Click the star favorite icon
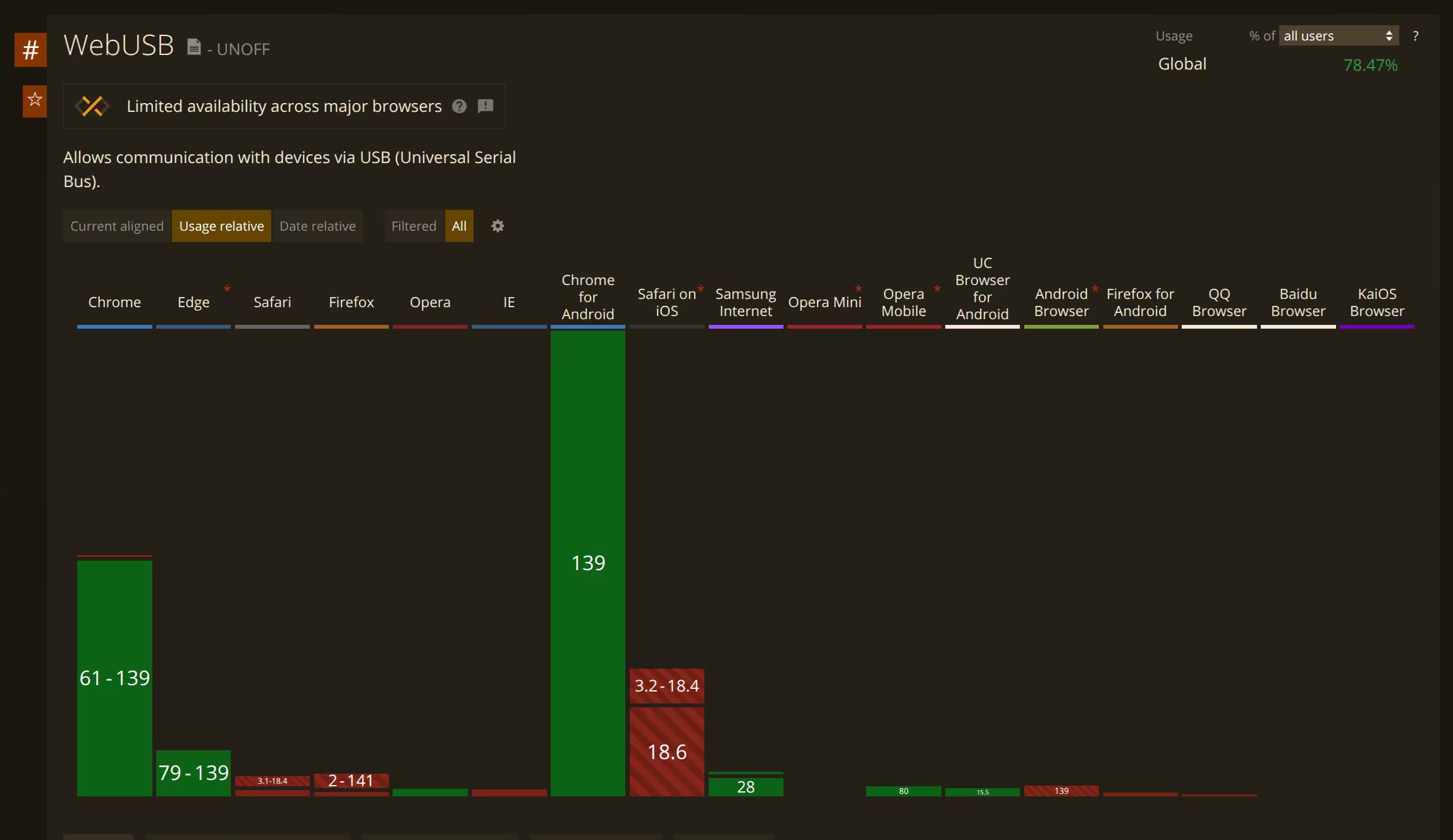 tap(35, 100)
